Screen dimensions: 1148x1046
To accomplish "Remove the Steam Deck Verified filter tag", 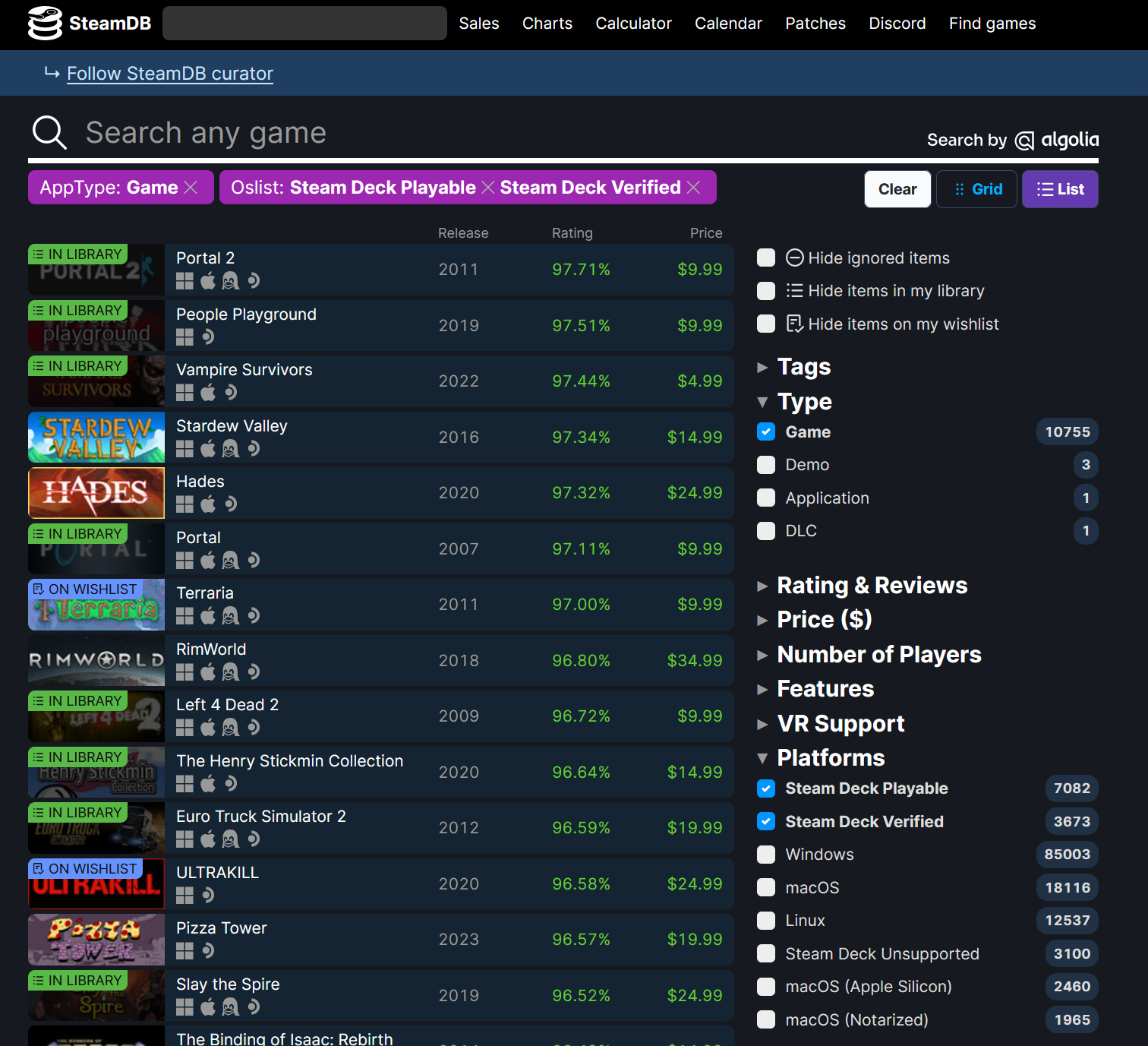I will (693, 188).
